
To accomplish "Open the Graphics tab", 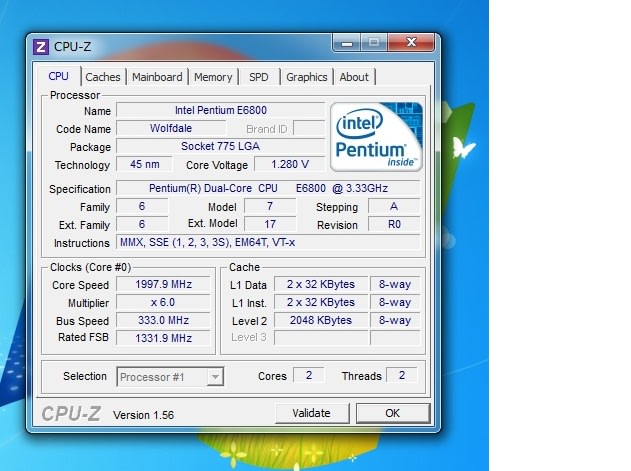I will coord(307,77).
